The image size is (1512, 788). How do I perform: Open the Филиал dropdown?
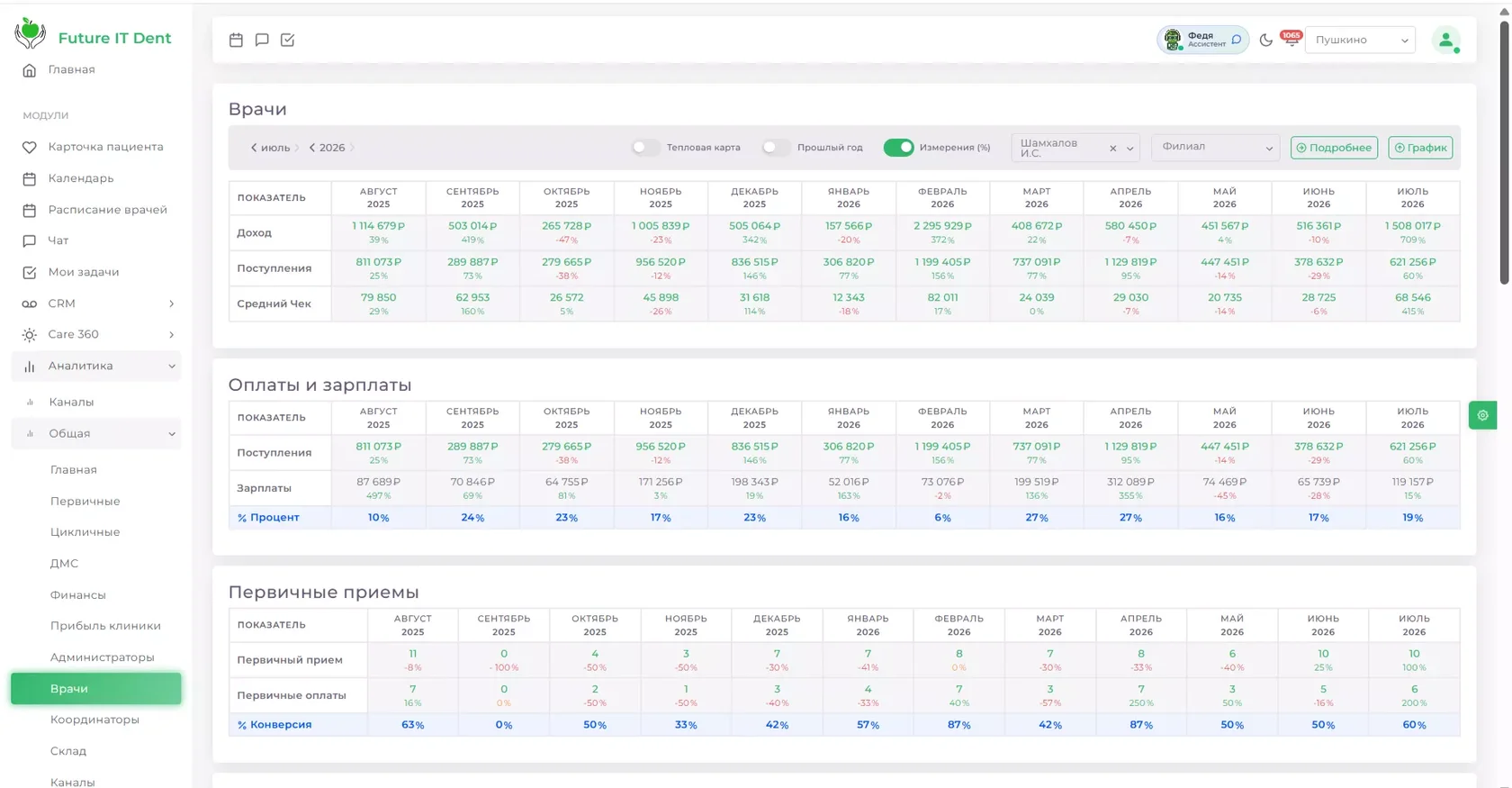coord(1216,148)
